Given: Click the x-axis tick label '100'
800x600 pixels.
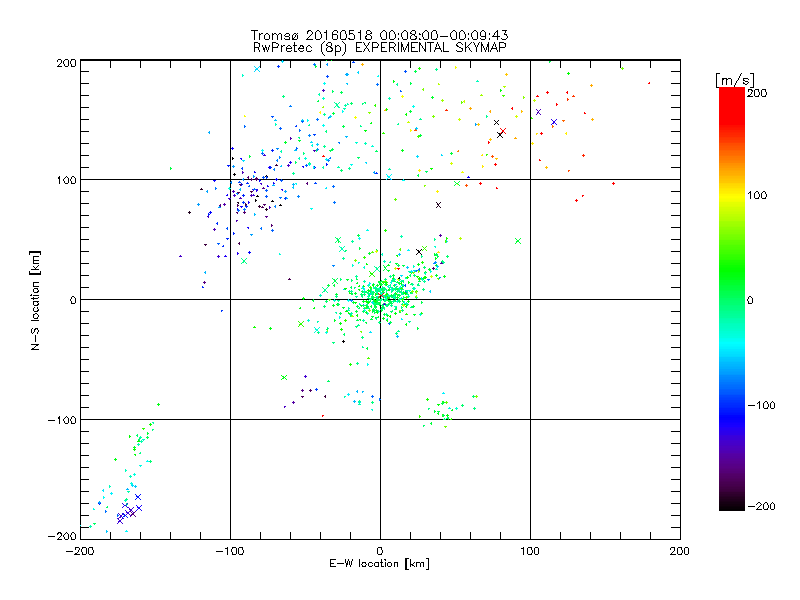Looking at the screenshot, I should tap(530, 551).
